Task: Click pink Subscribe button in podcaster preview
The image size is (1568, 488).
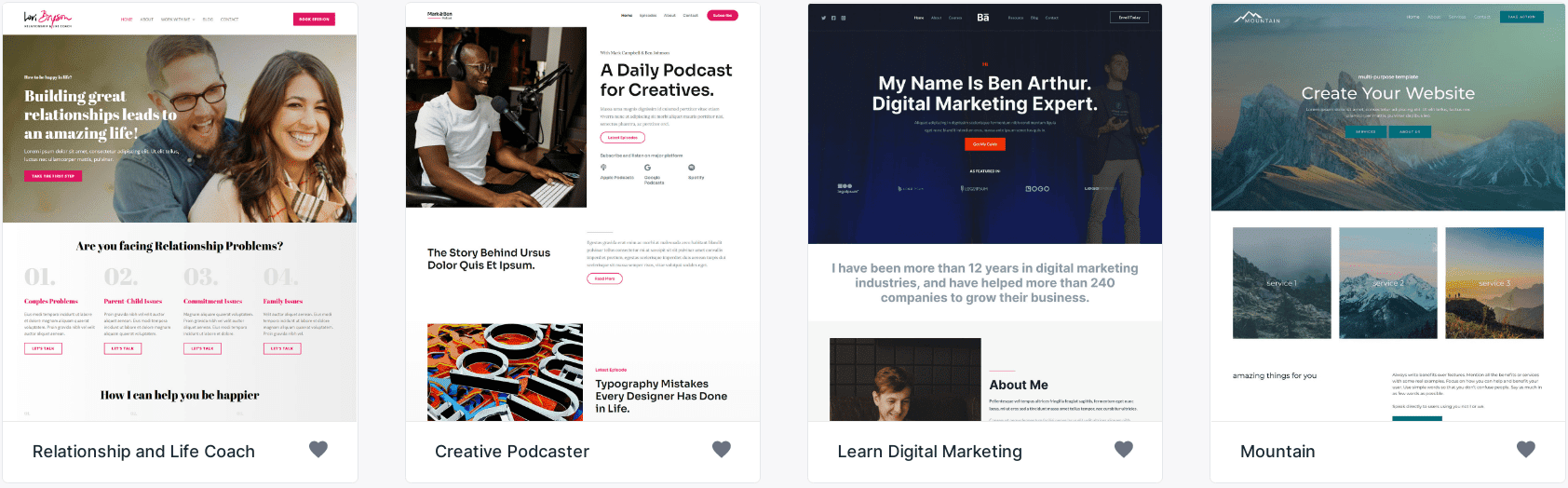Action: [x=723, y=15]
